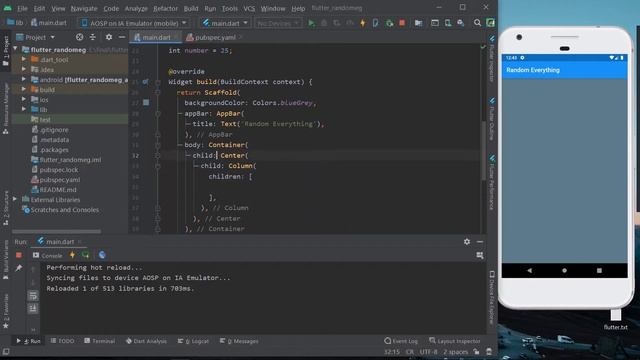Screen dimensions: 640x360
Task: Toggle breakpoint gutter color square at backgroundColor line
Action: 146,102
